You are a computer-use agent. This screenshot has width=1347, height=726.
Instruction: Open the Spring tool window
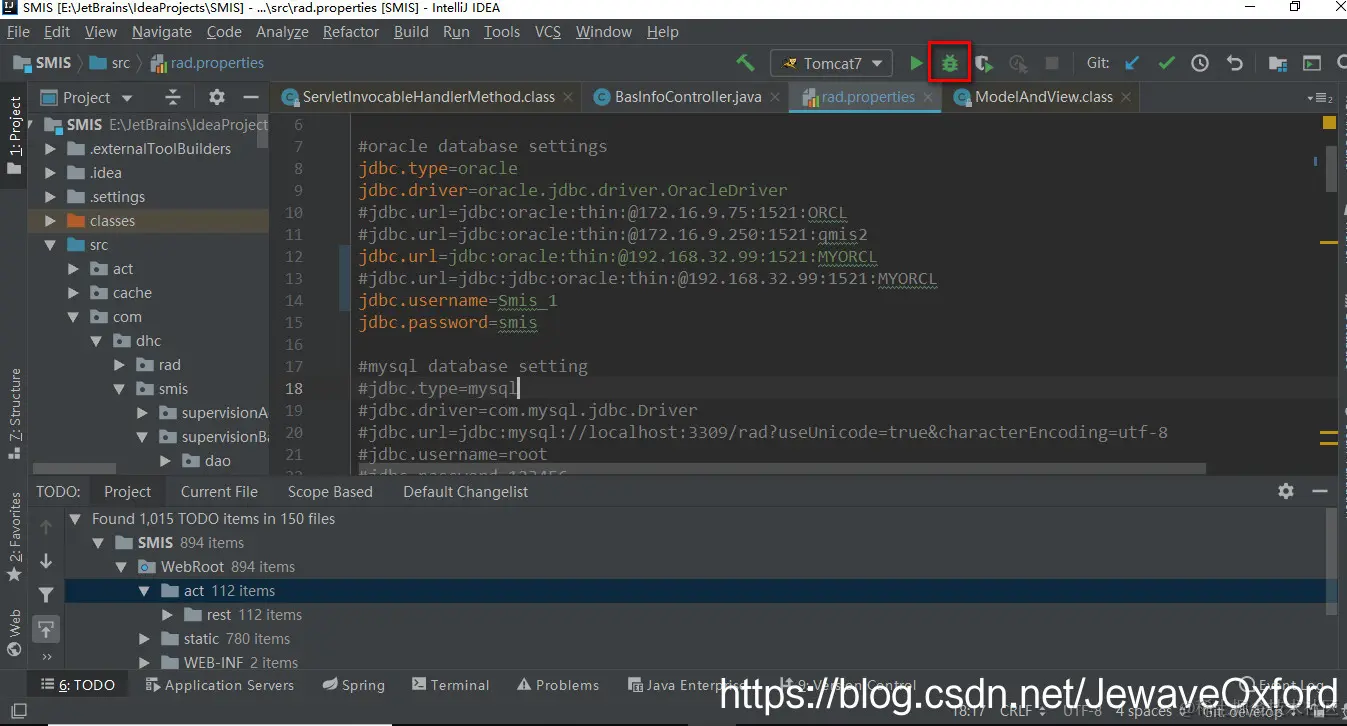click(353, 685)
